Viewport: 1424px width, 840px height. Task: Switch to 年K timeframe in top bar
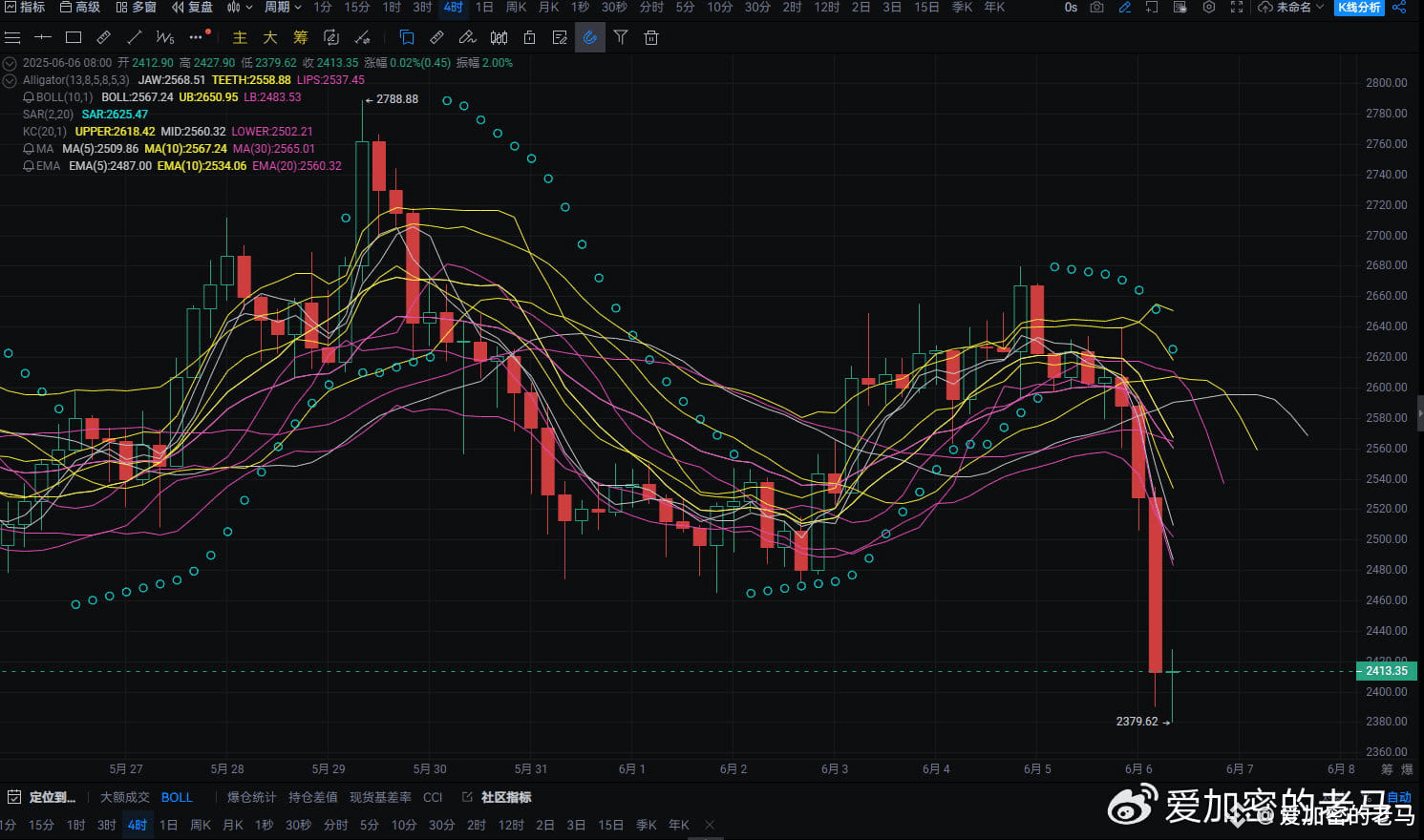click(994, 7)
